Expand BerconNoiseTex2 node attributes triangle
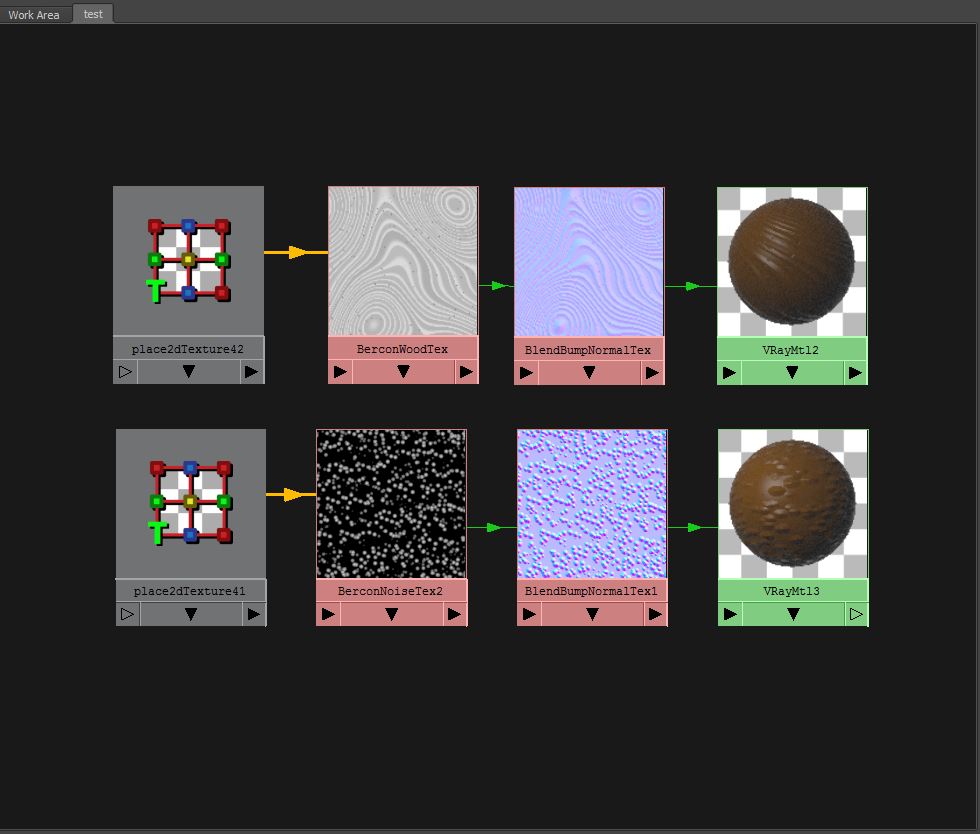The width and height of the screenshot is (980, 834). (x=392, y=614)
